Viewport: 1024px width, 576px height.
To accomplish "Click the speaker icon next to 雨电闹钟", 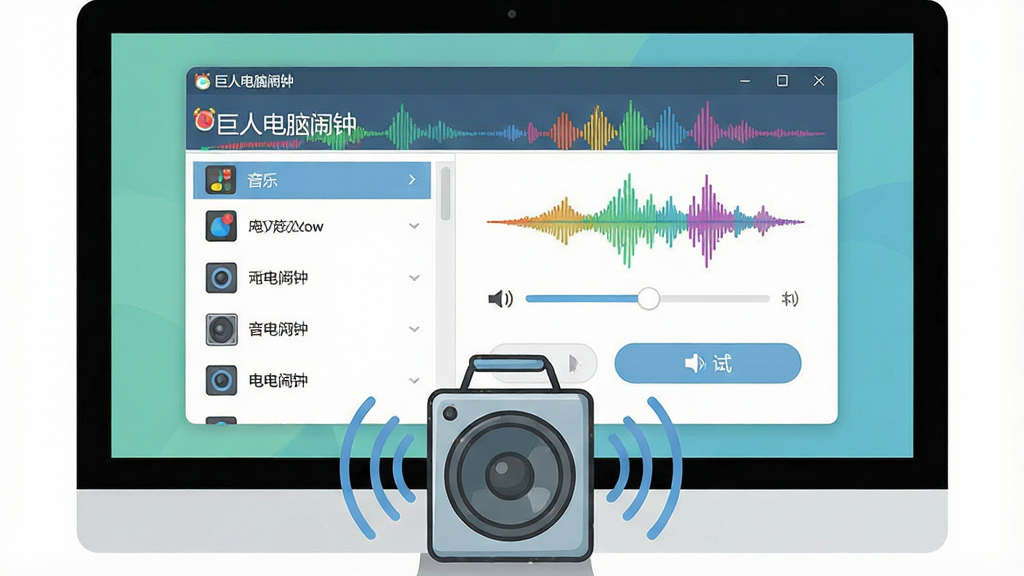I will (x=221, y=278).
